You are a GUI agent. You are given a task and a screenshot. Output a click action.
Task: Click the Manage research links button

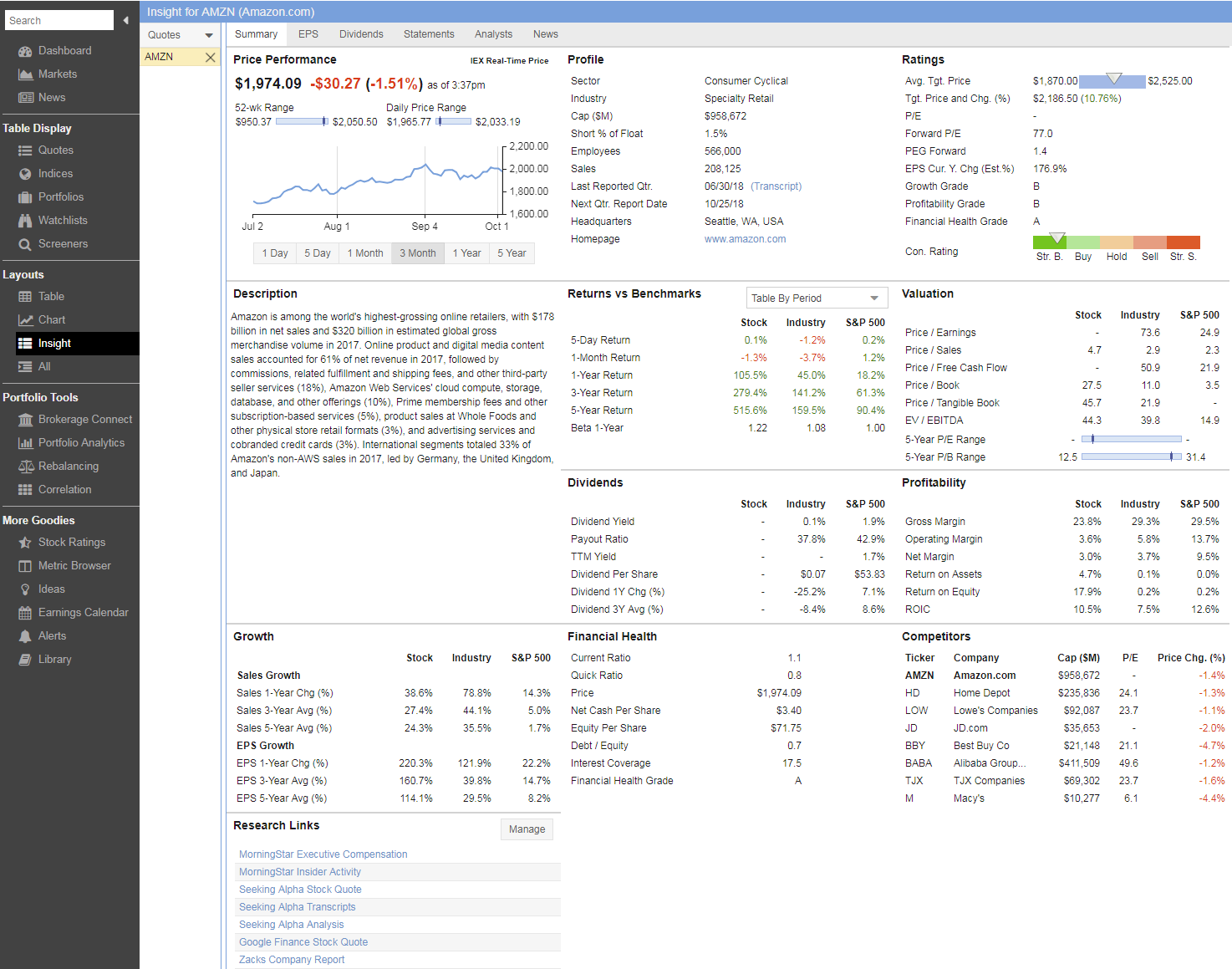click(527, 829)
